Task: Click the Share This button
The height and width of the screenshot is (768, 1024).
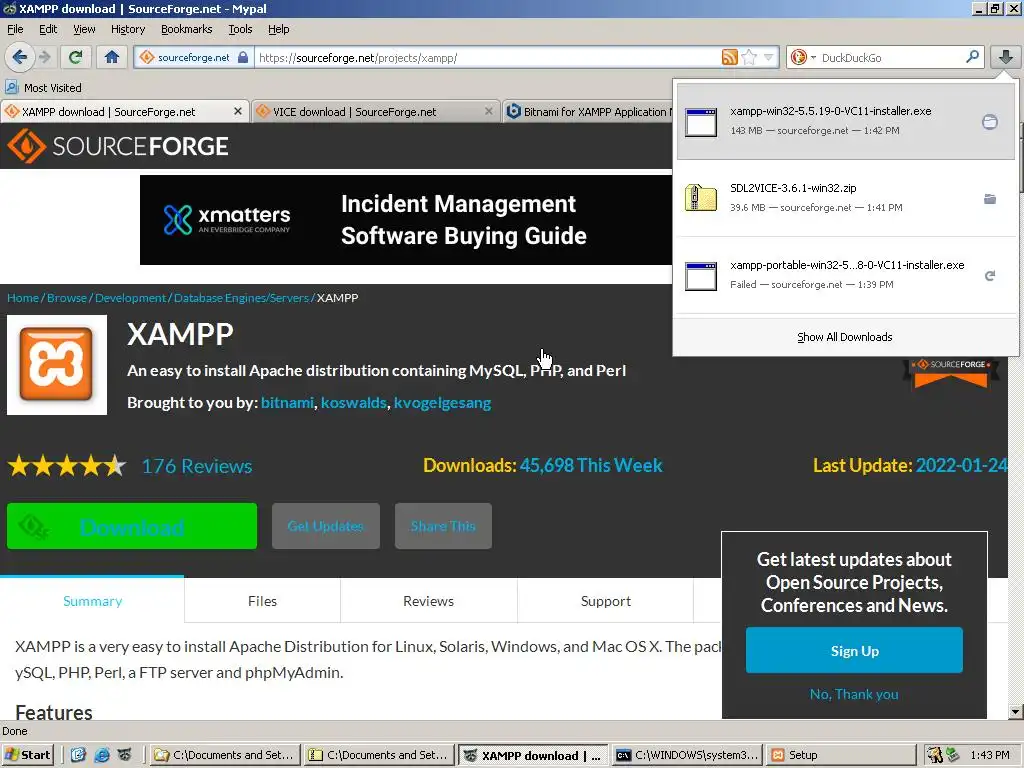Action: (x=443, y=526)
